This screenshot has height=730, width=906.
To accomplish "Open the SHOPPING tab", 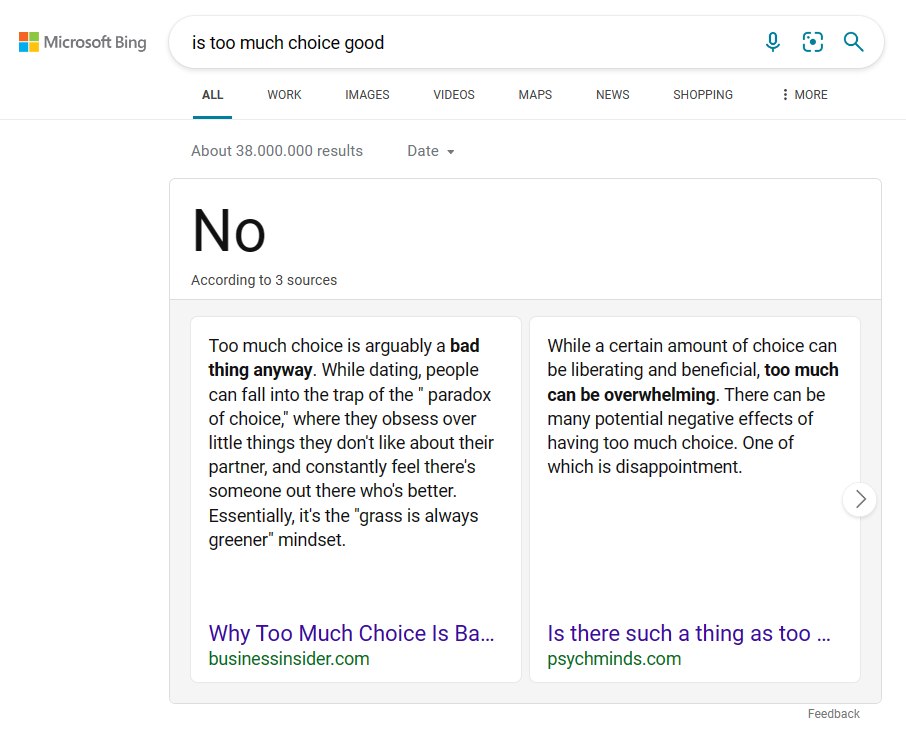I will coord(703,95).
